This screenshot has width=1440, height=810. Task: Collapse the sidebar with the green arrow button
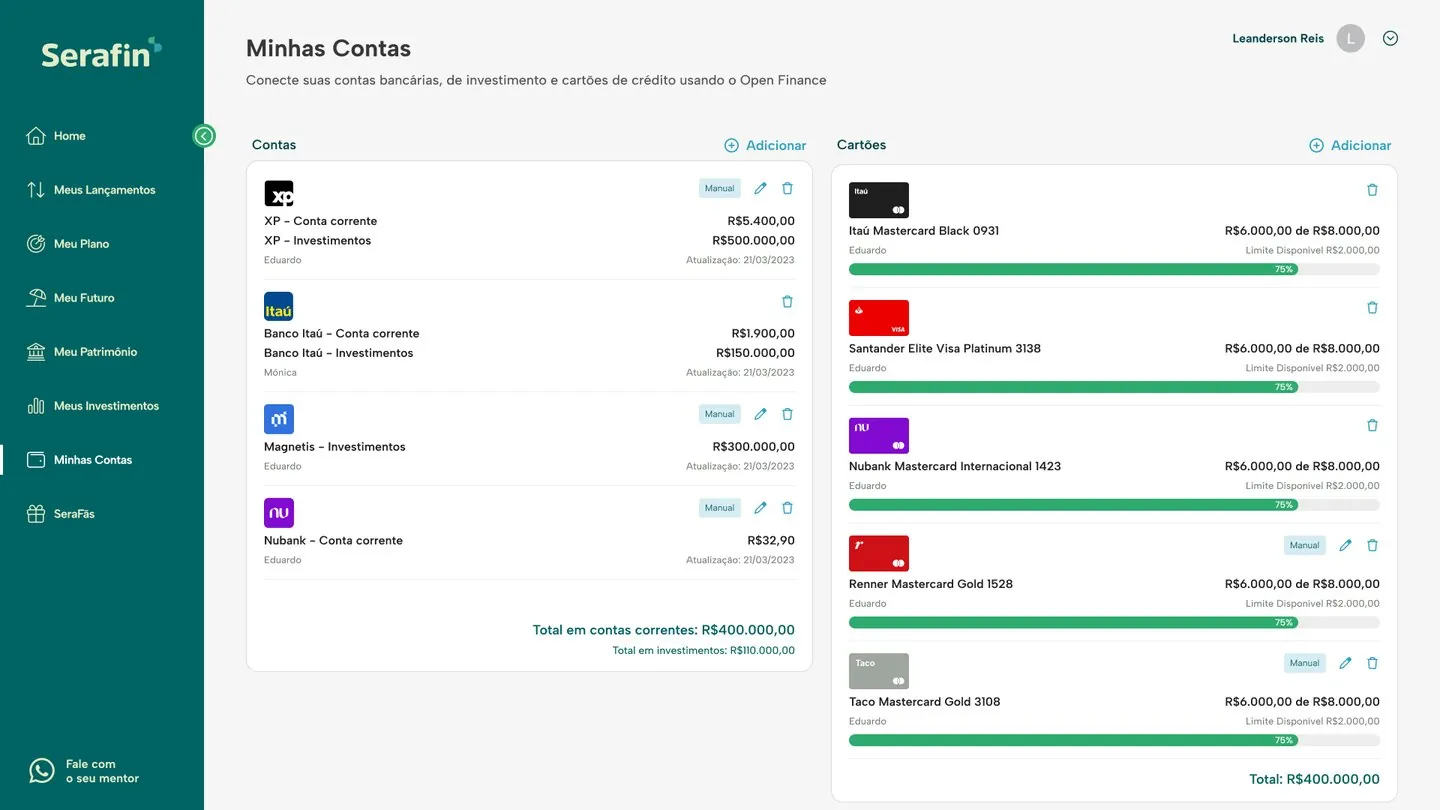pos(204,136)
